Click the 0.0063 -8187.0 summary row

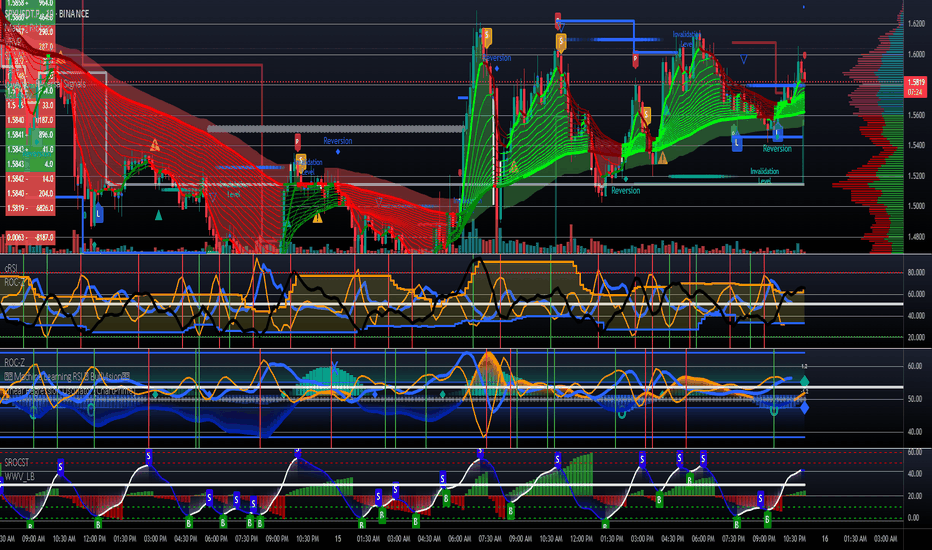click(x=30, y=237)
